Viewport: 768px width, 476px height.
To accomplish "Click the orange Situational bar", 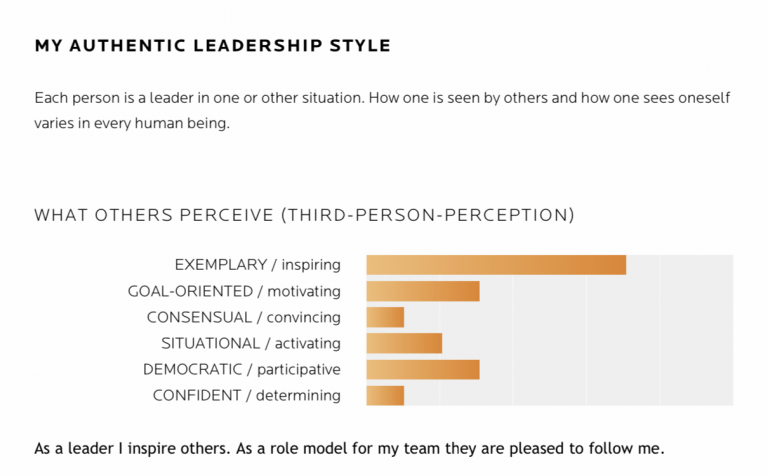I will tap(404, 343).
